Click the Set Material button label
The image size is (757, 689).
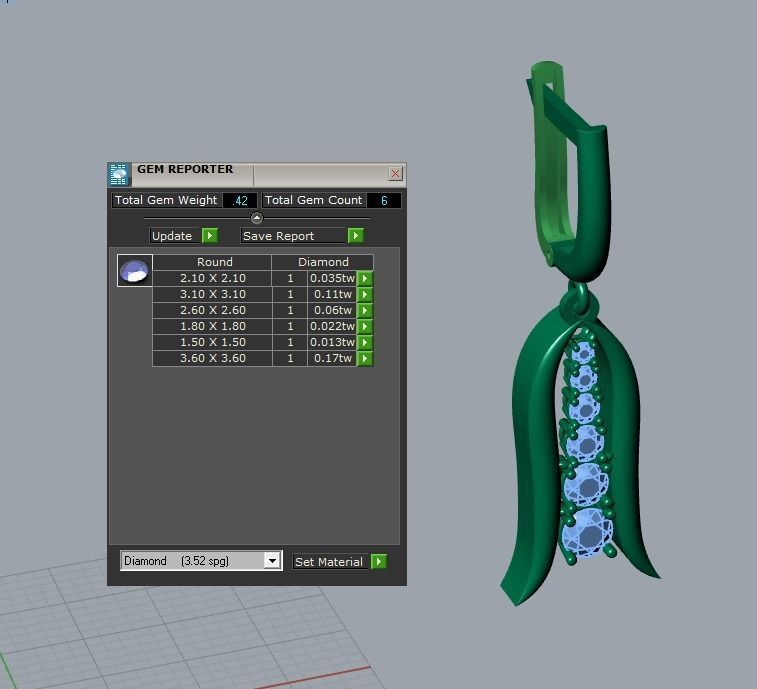coord(329,562)
